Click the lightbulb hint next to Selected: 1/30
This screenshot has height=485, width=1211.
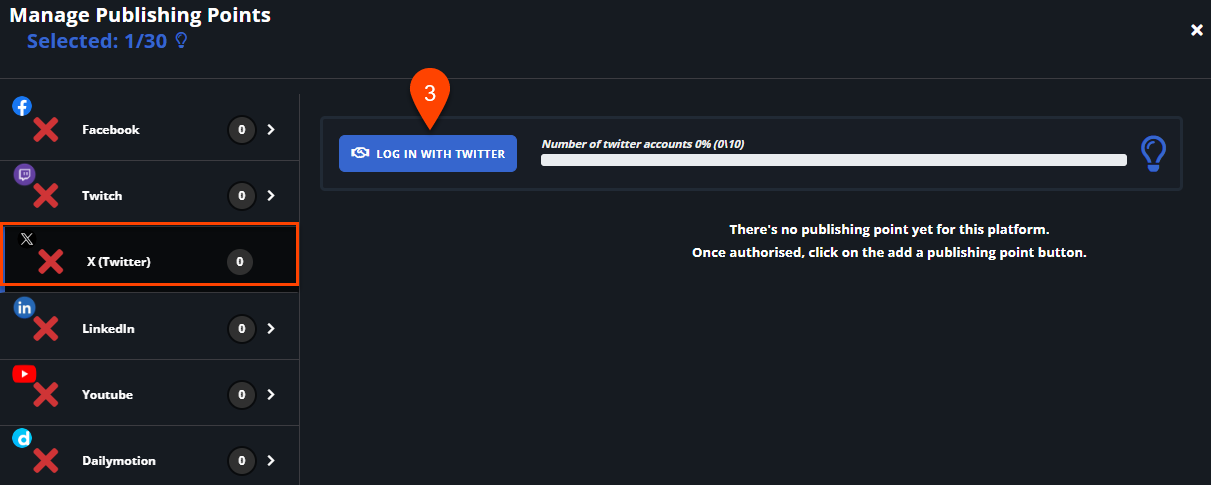coord(181,41)
